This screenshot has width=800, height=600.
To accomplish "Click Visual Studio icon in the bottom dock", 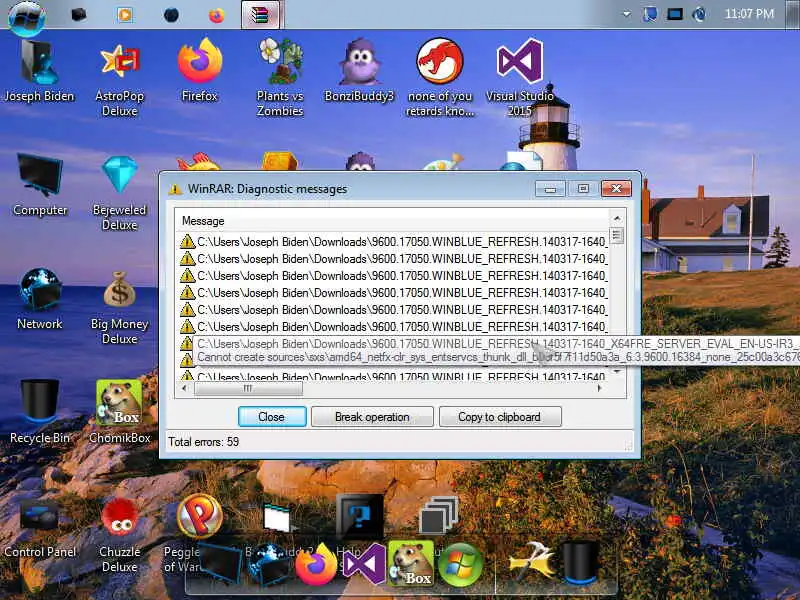I will 364,564.
